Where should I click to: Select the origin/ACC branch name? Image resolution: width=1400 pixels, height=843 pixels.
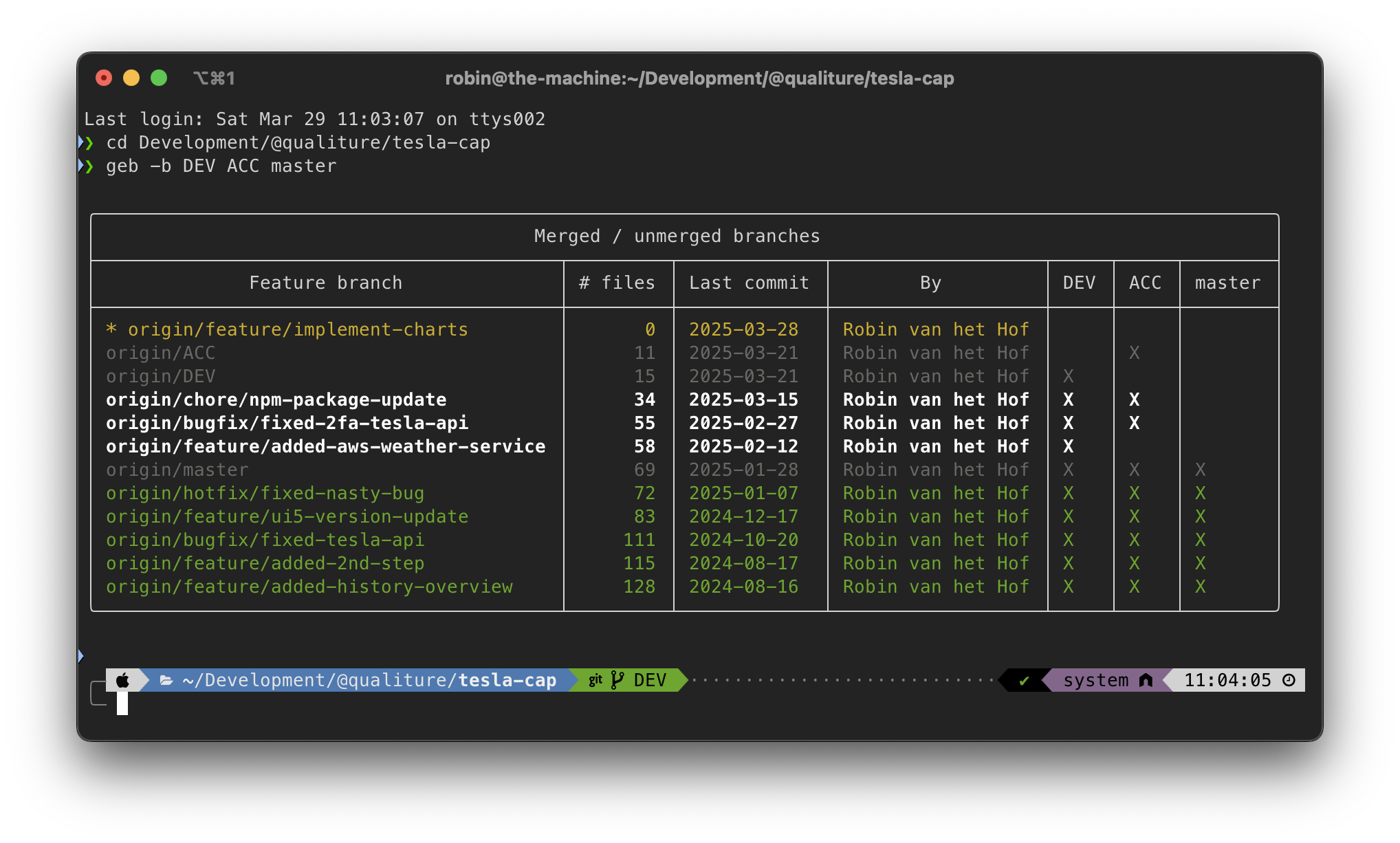coord(160,353)
